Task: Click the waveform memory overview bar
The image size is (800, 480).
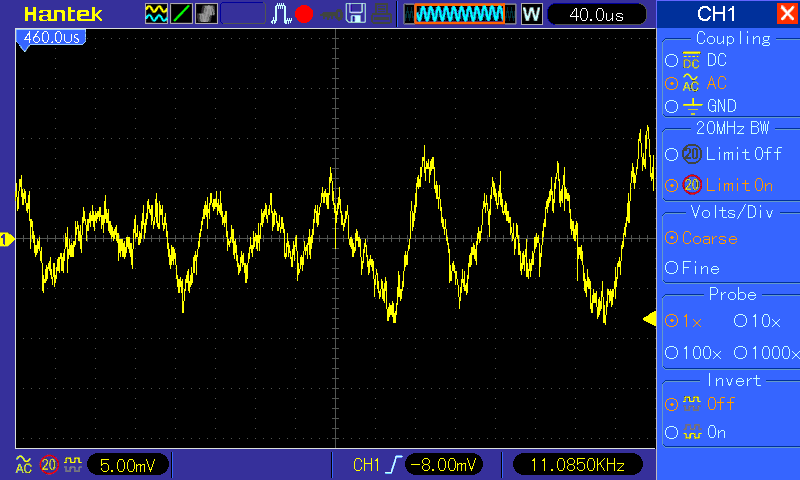Action: point(460,14)
